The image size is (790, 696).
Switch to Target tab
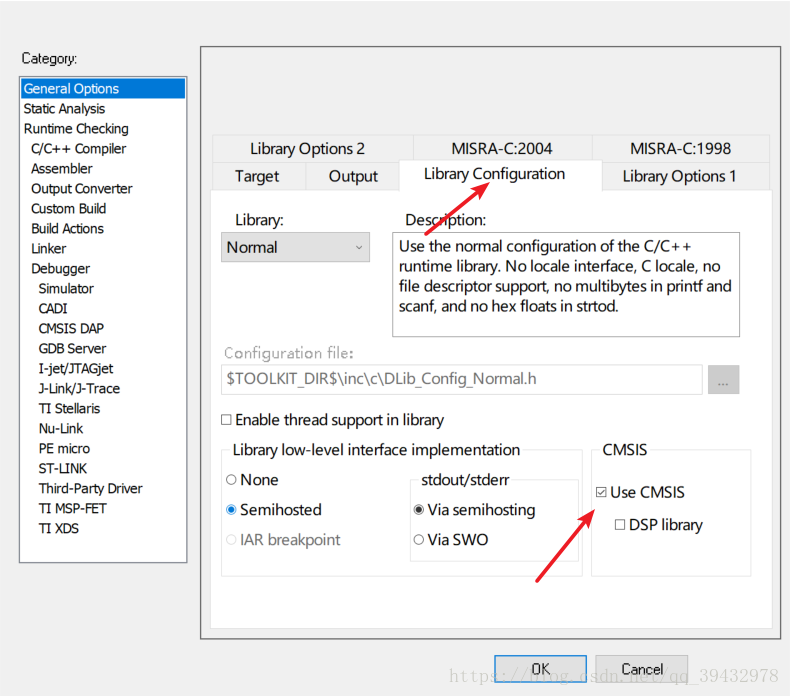257,176
